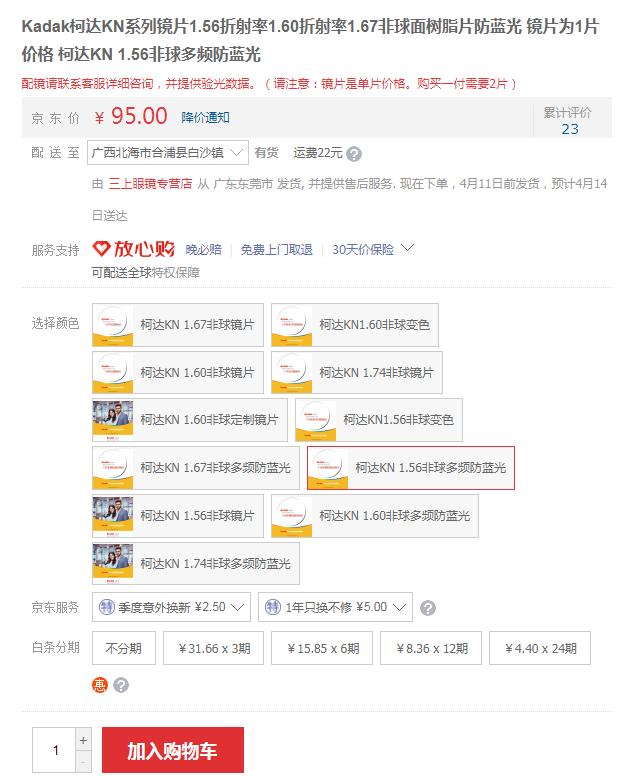Choose the ¥31.66 x 3期 installment option
This screenshot has height=776, width=628.
pos(213,648)
